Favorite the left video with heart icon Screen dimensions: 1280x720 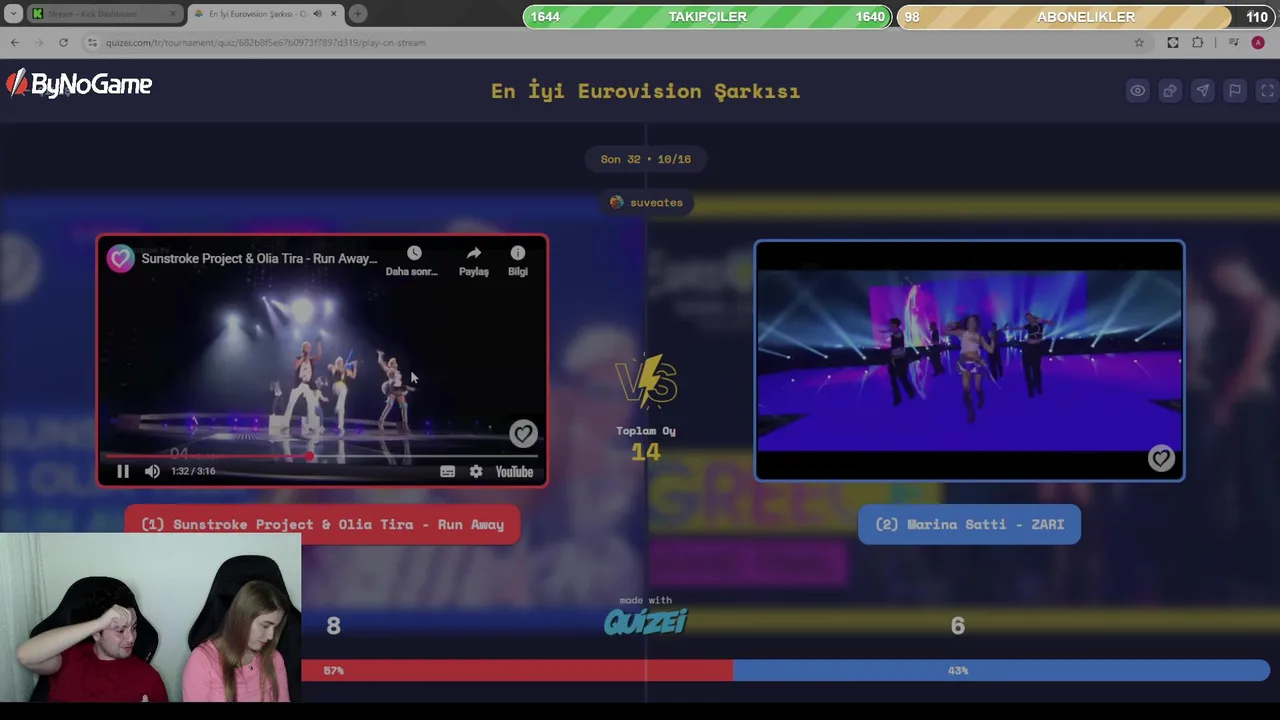[523, 433]
